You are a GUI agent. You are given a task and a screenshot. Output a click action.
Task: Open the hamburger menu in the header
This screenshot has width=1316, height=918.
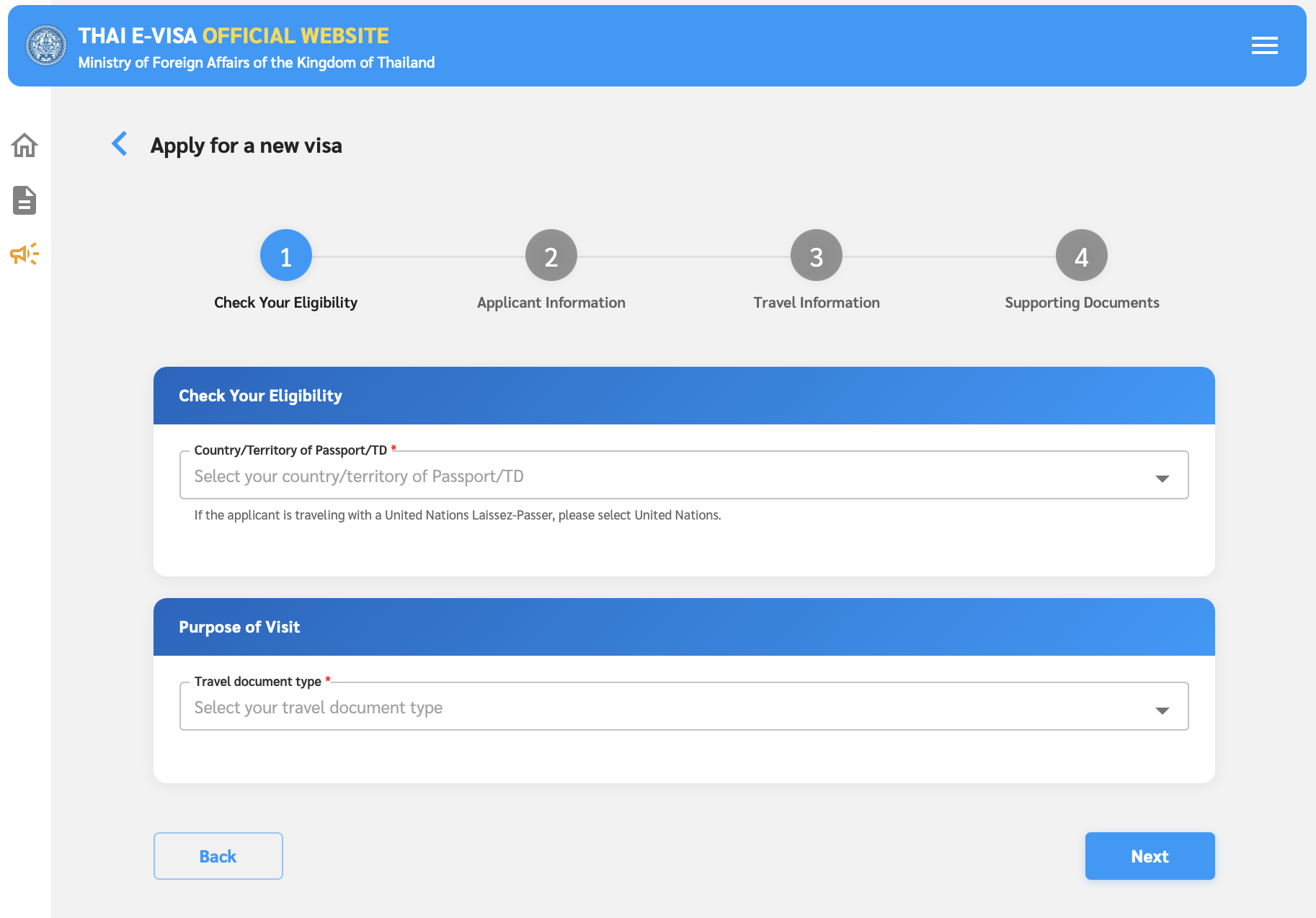tap(1264, 45)
